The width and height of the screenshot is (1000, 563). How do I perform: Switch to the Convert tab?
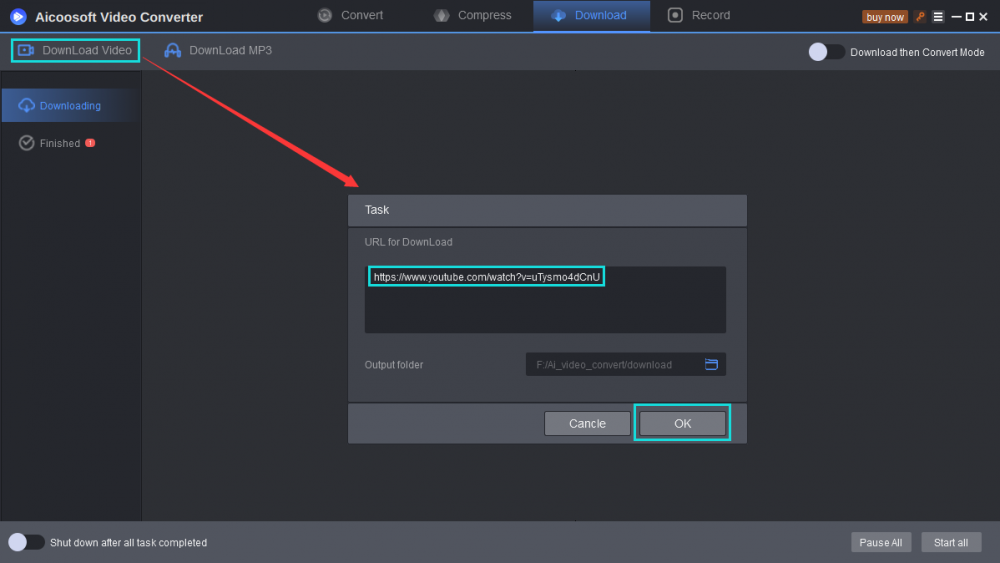pos(350,15)
